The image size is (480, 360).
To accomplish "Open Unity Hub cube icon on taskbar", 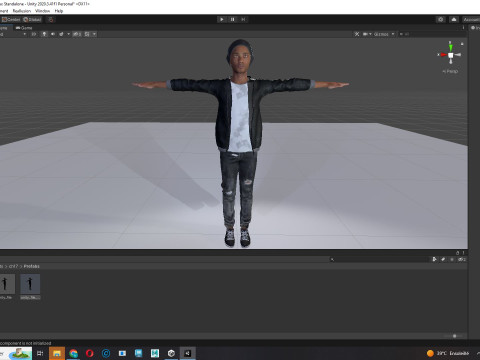I will tap(171, 353).
